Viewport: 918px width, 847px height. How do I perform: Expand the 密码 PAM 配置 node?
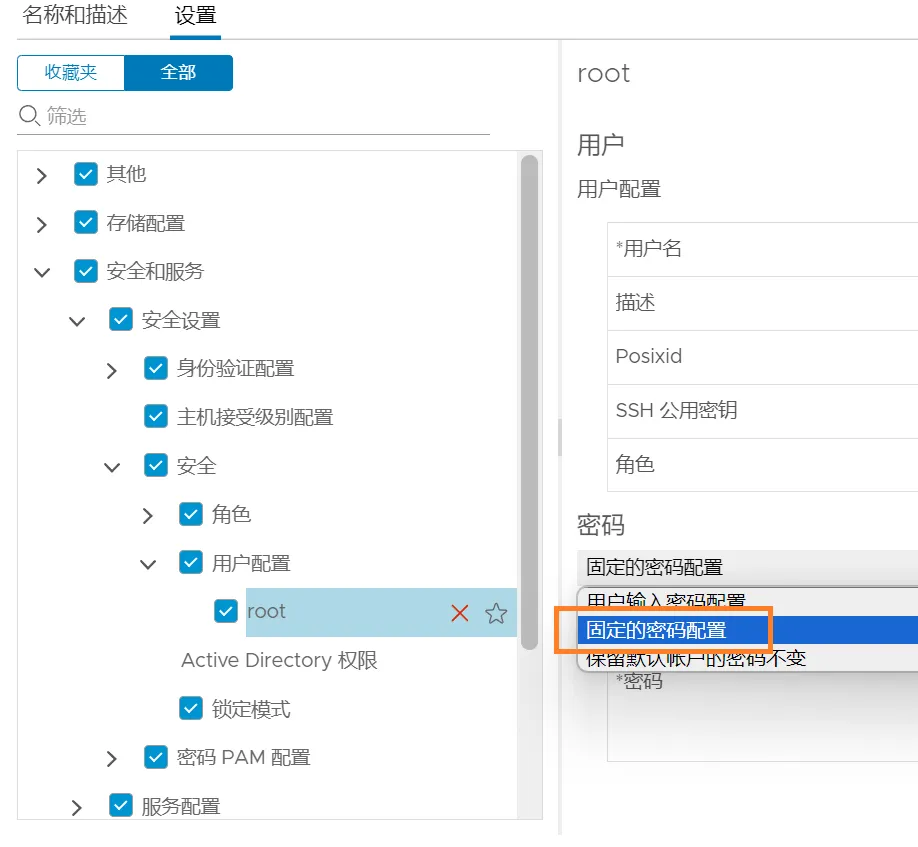coord(112,759)
